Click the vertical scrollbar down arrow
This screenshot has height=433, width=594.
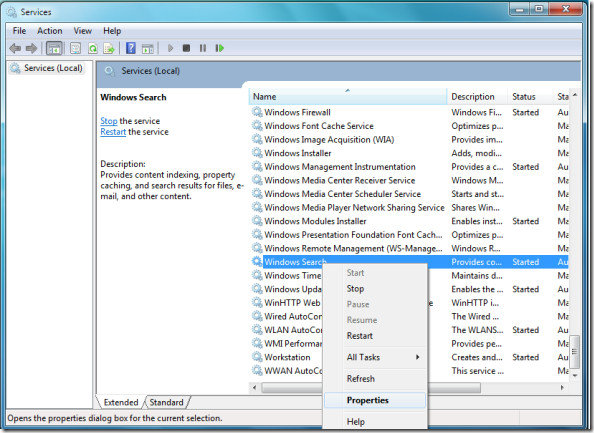click(x=575, y=375)
